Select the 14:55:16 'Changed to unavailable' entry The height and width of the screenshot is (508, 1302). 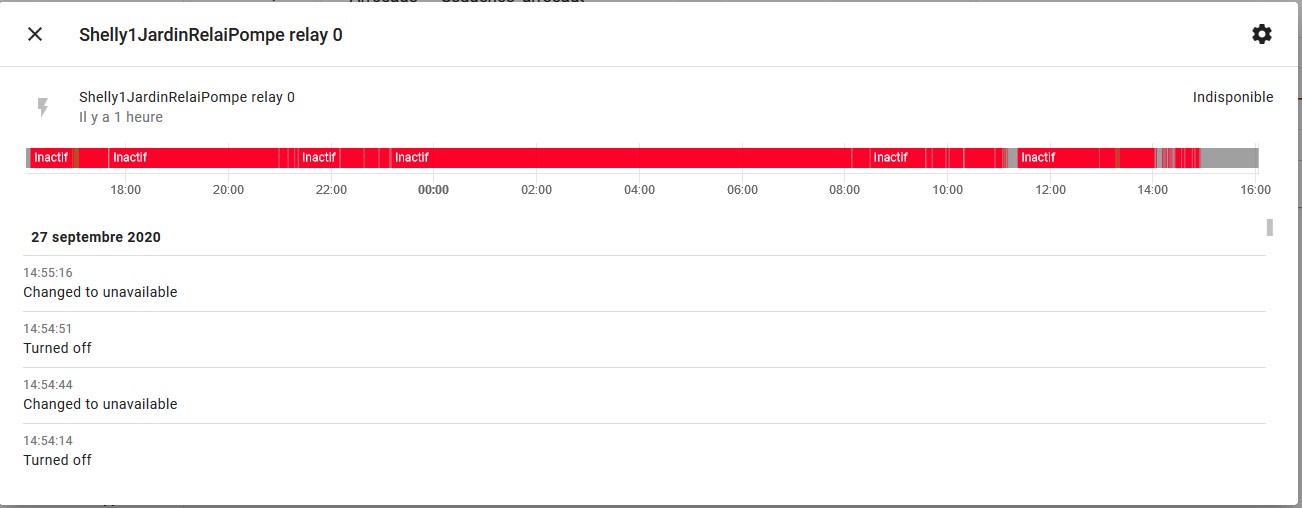coord(644,283)
